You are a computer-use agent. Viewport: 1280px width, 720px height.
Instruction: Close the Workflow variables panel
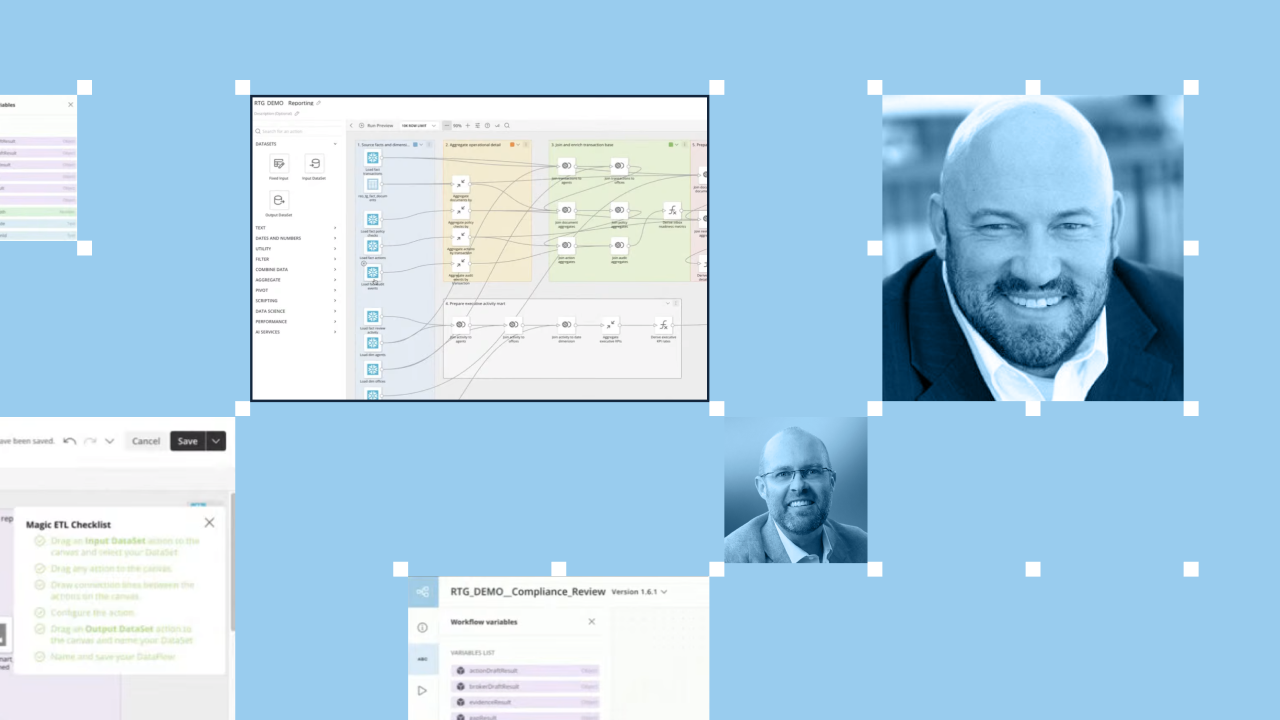coord(591,621)
